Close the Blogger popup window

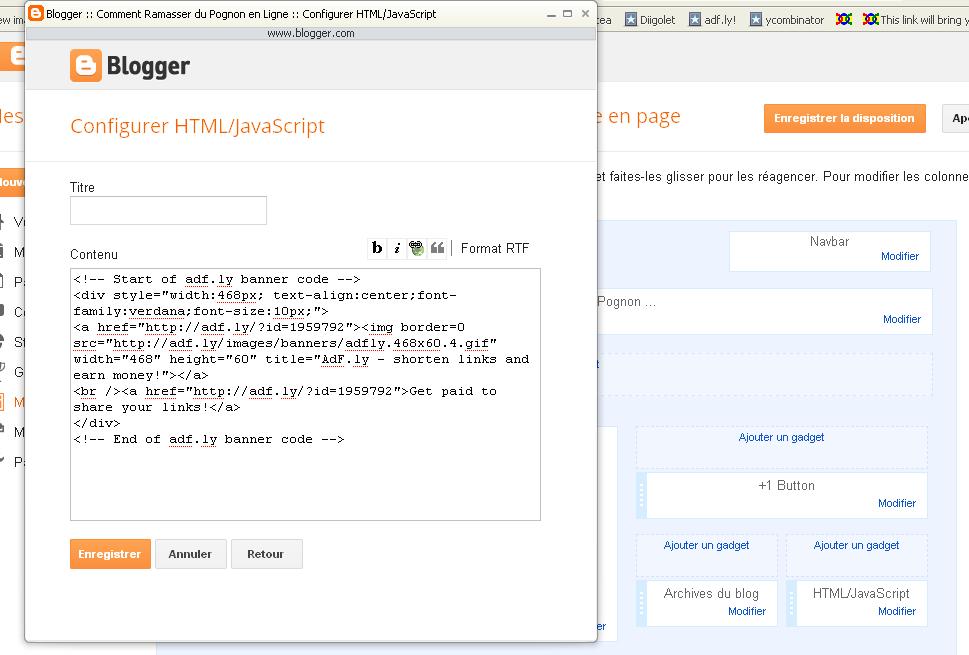pyautogui.click(x=585, y=14)
